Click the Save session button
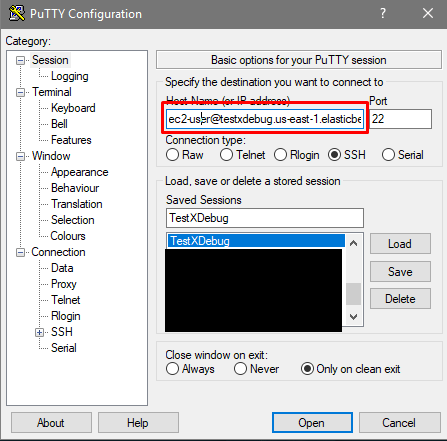The width and height of the screenshot is (447, 441). point(400,272)
